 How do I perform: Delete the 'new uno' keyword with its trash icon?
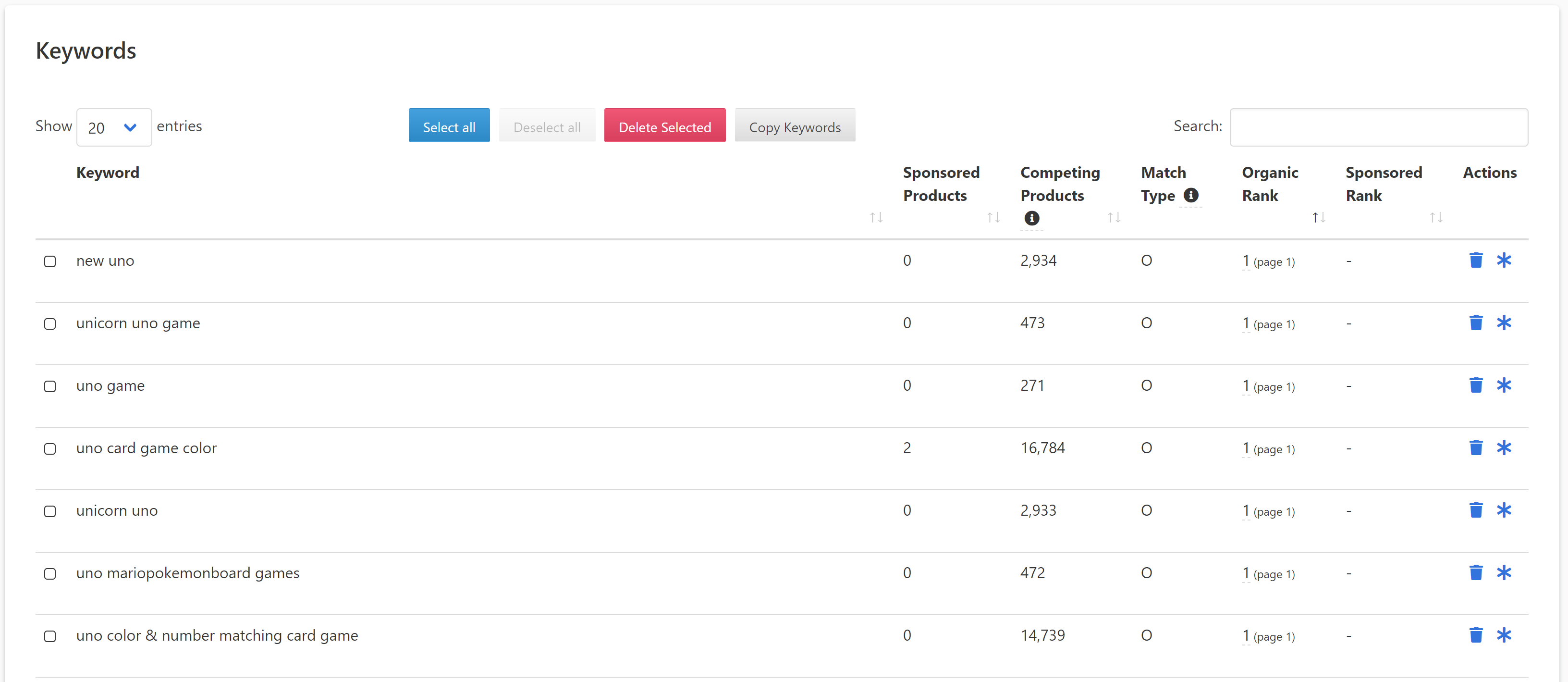click(1475, 260)
